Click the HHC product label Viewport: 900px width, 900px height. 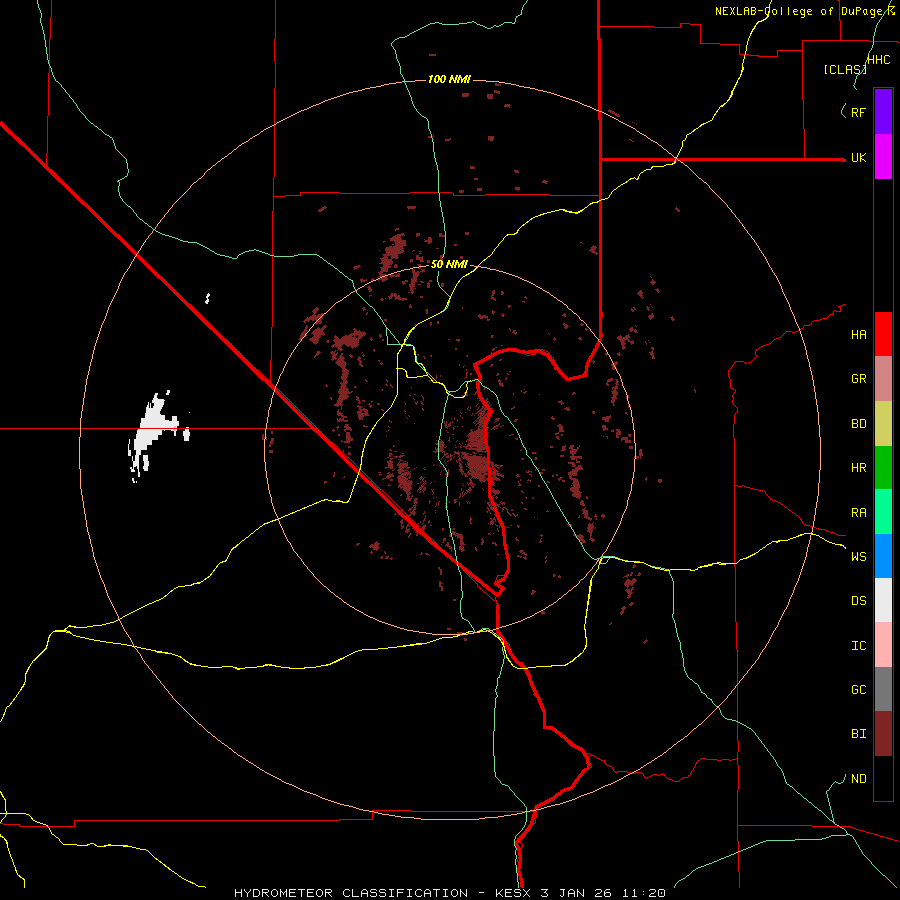coord(879,60)
